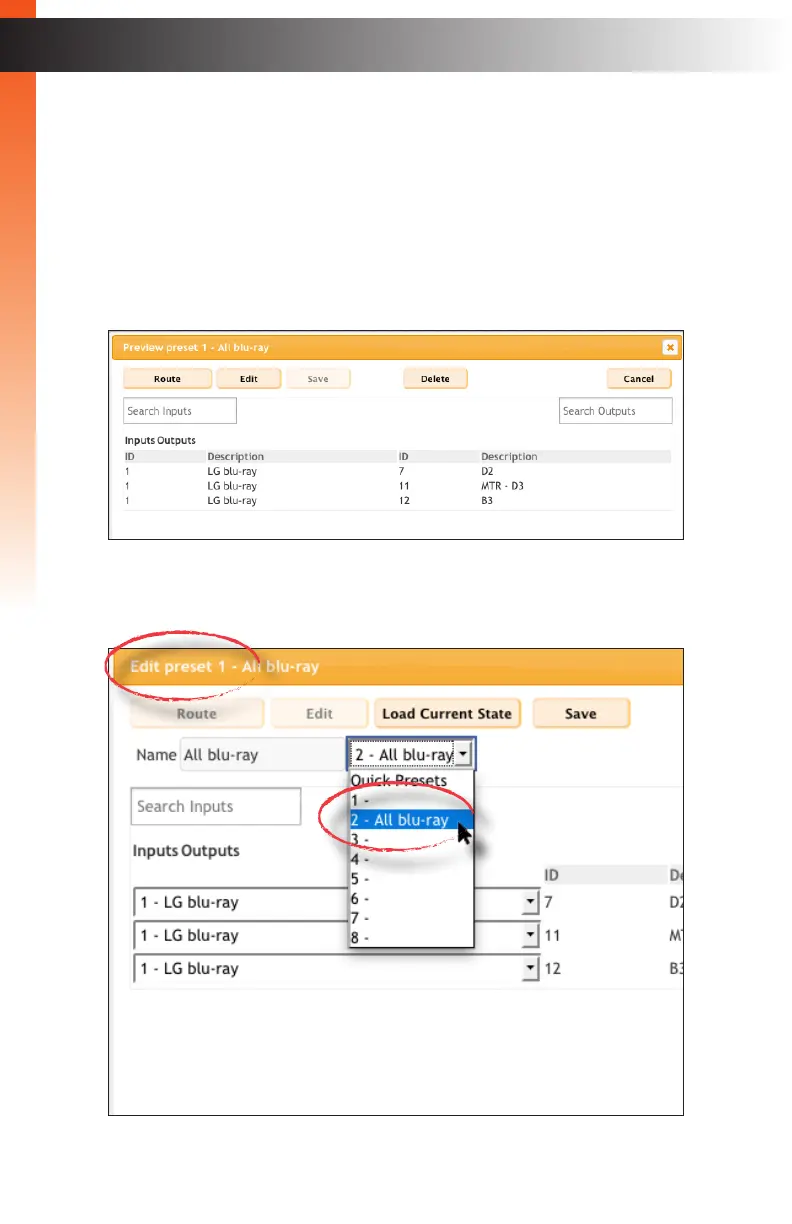Open the preset number dropdown arrow

coord(462,755)
